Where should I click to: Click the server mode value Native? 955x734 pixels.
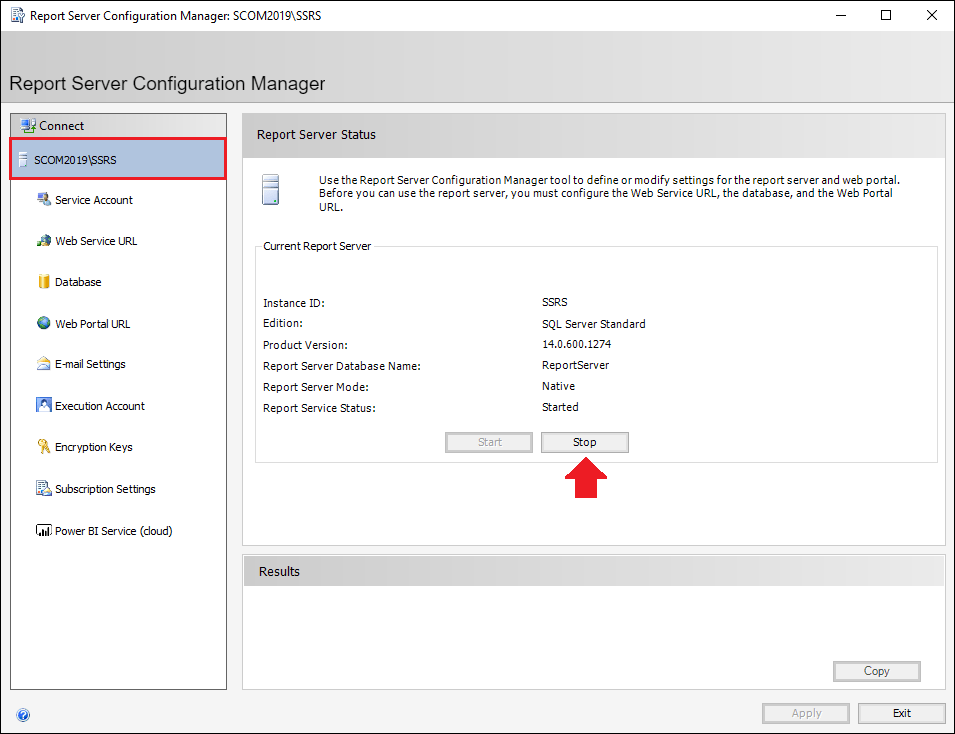tap(559, 386)
